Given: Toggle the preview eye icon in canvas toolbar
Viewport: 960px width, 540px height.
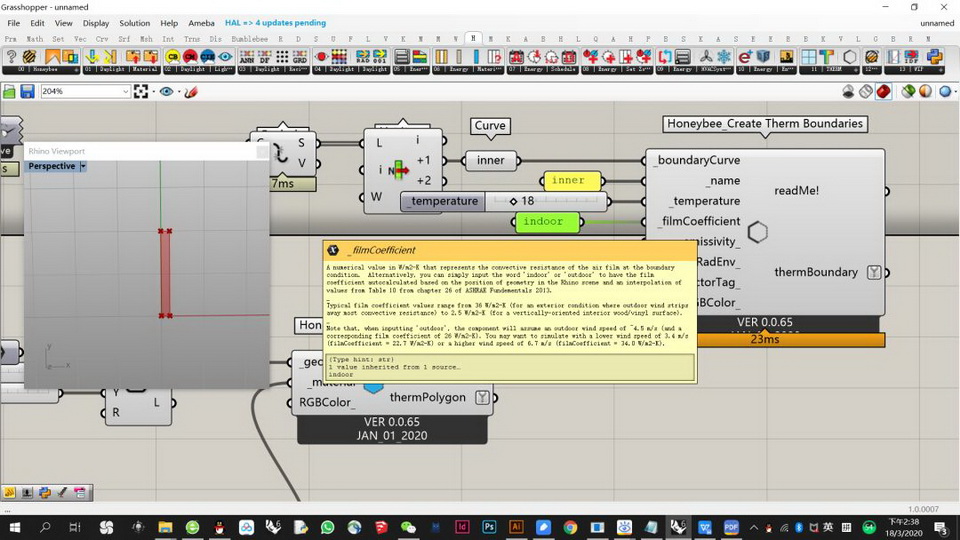Looking at the screenshot, I should (166, 91).
